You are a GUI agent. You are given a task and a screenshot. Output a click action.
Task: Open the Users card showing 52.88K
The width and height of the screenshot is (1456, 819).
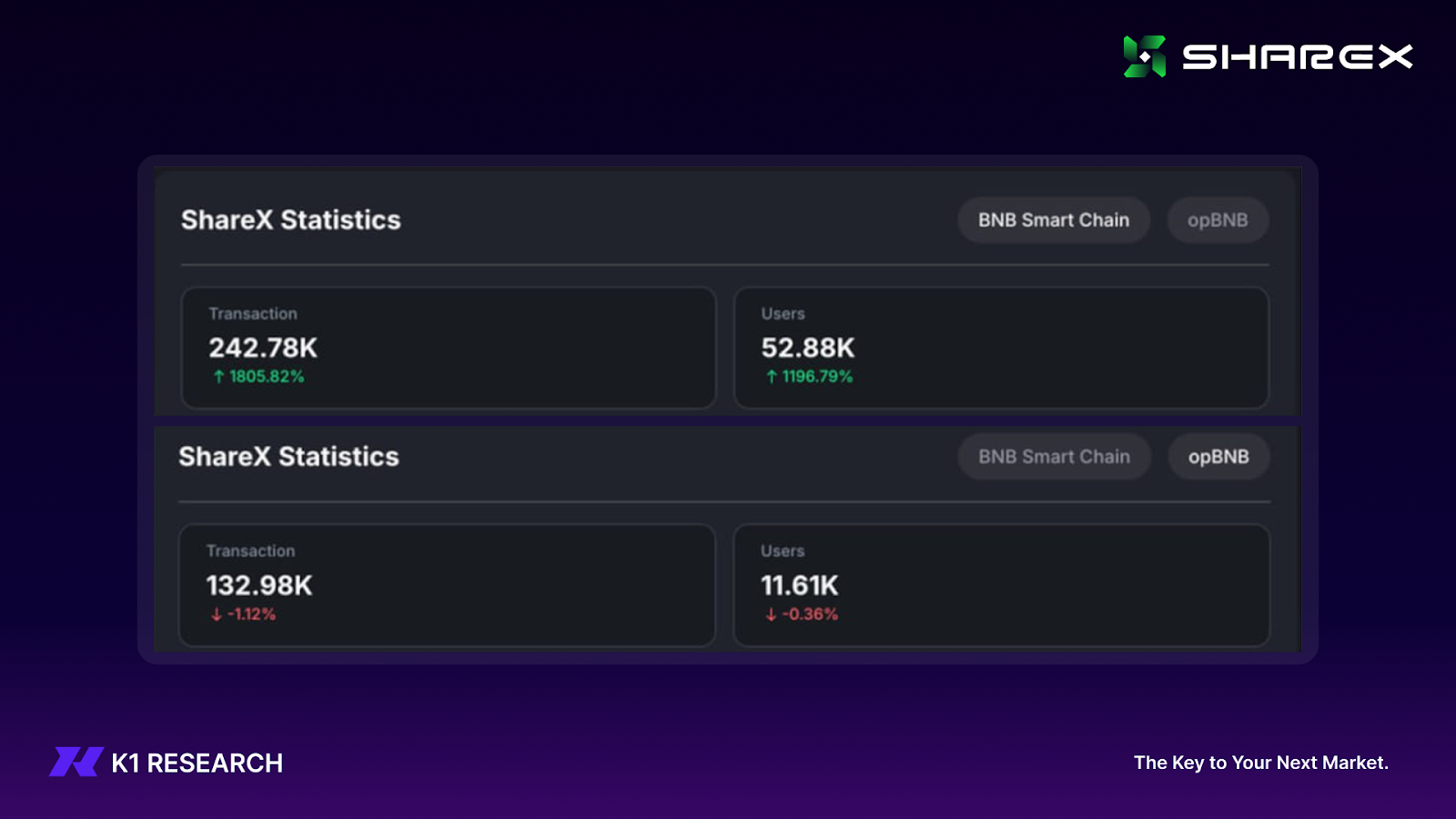(x=1001, y=348)
